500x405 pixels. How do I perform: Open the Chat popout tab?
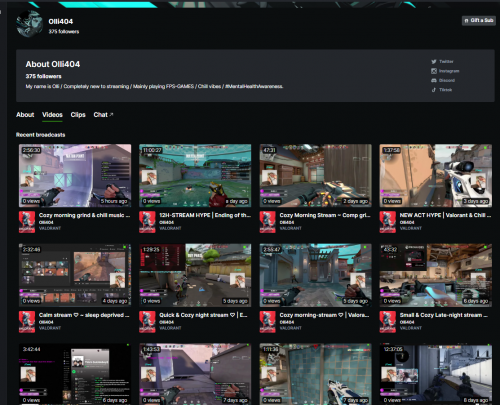tap(103, 115)
